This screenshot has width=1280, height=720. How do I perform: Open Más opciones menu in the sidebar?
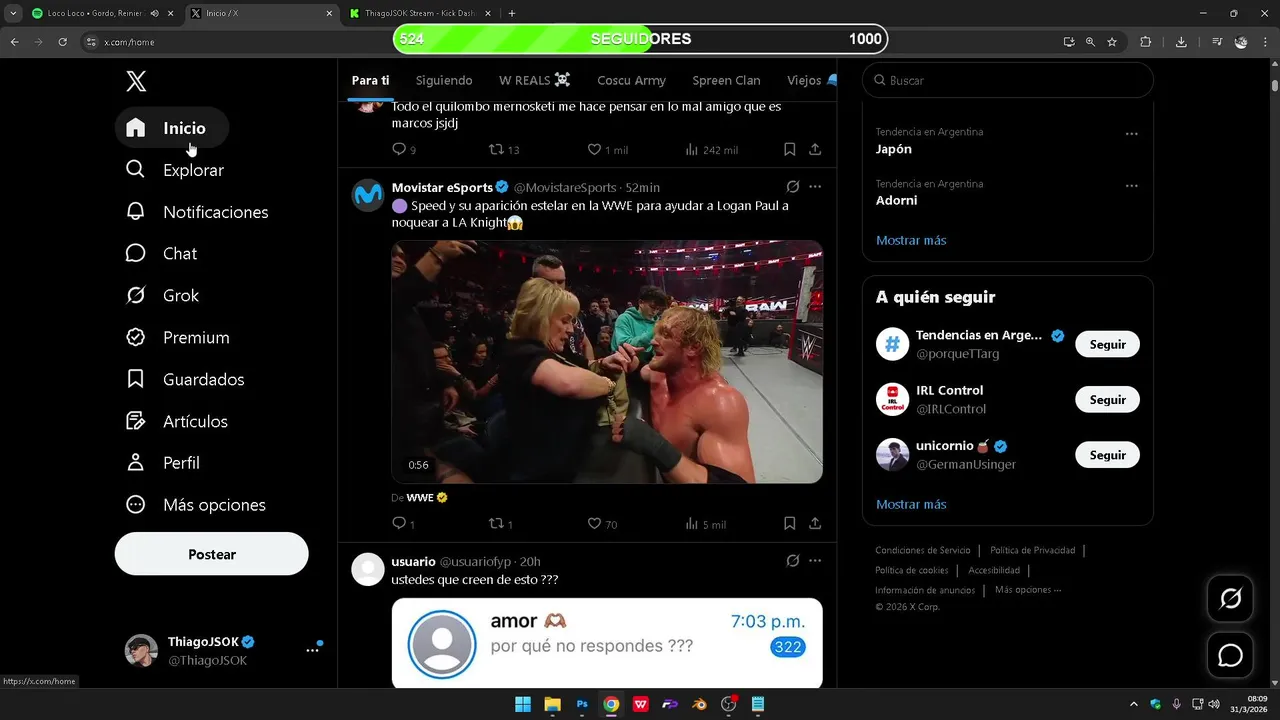[x=195, y=505]
